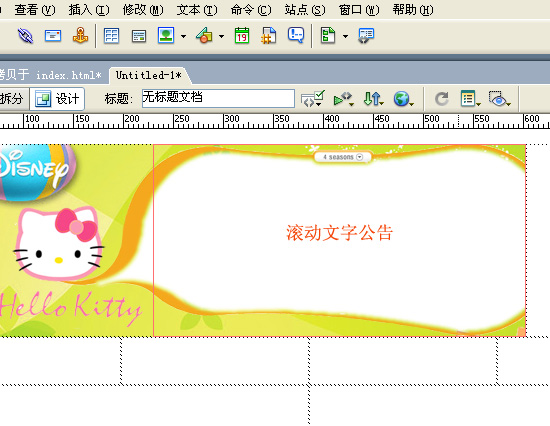Open the Templates dropdown arrow

point(346,36)
